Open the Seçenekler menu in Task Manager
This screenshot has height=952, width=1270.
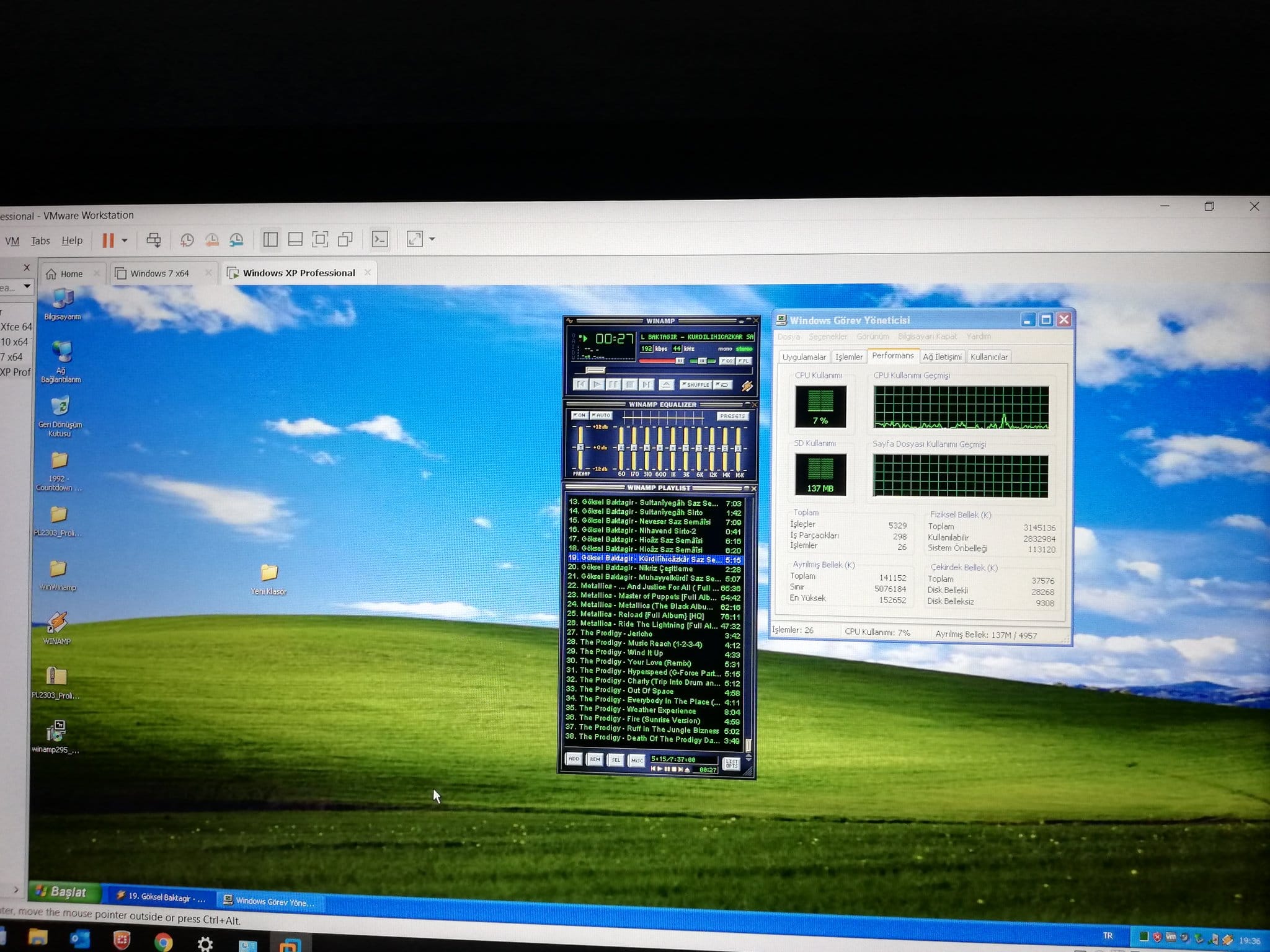(x=828, y=337)
